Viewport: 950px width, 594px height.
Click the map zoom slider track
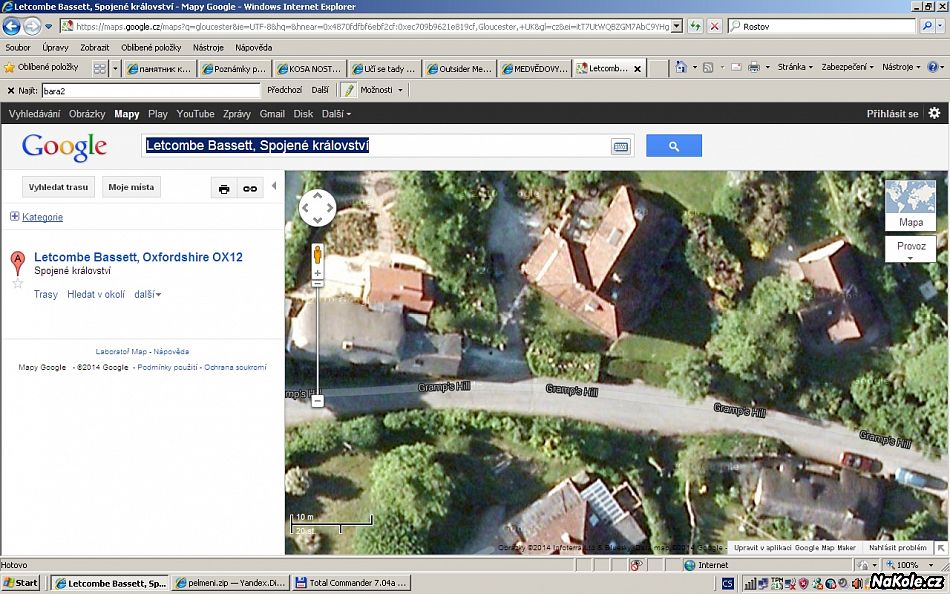[x=318, y=340]
